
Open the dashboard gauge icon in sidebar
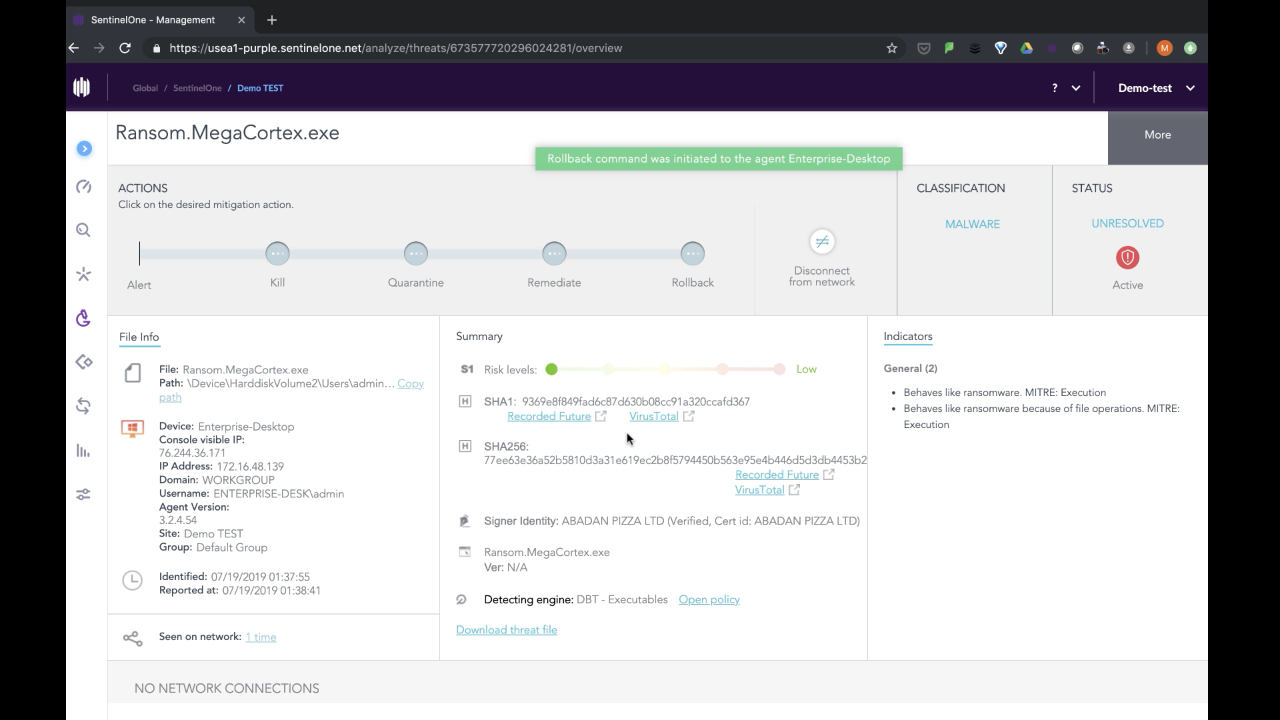click(x=84, y=187)
